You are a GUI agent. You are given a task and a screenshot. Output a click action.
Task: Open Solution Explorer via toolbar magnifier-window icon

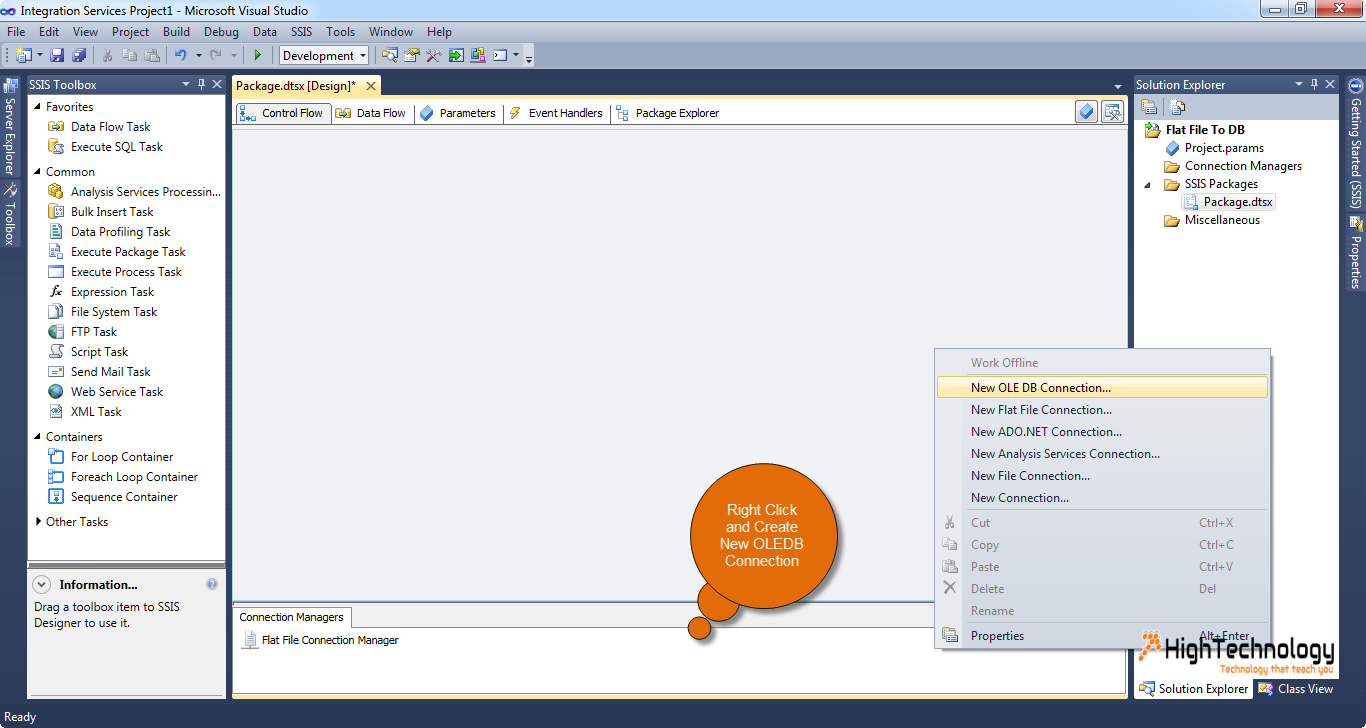tap(390, 56)
